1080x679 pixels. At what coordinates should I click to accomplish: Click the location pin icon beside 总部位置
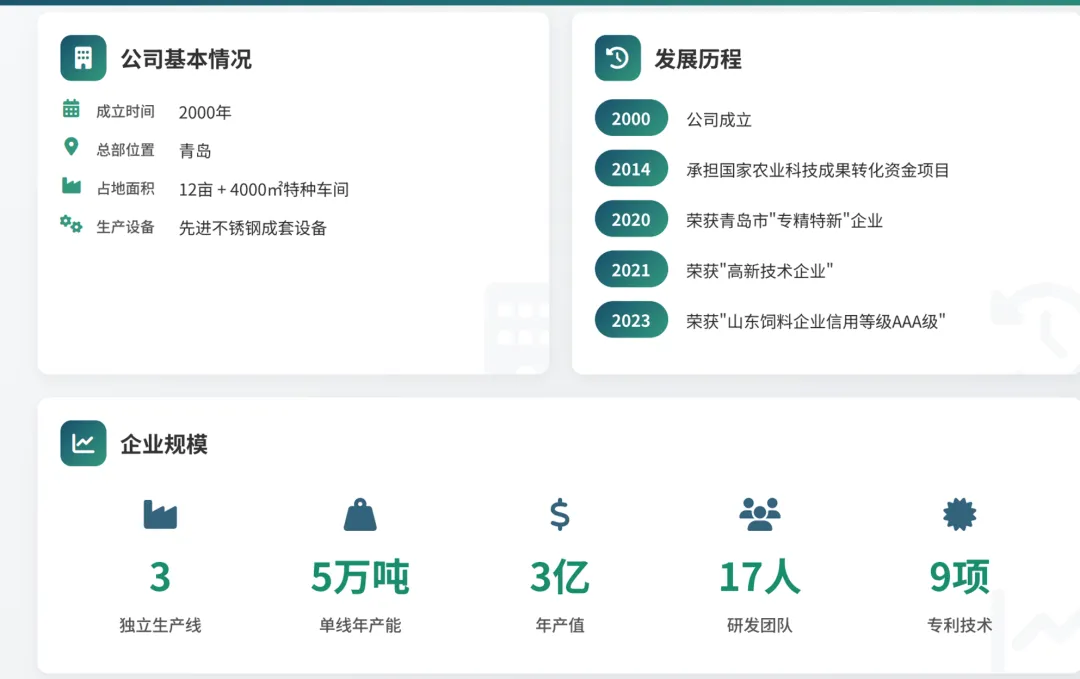[x=71, y=148]
